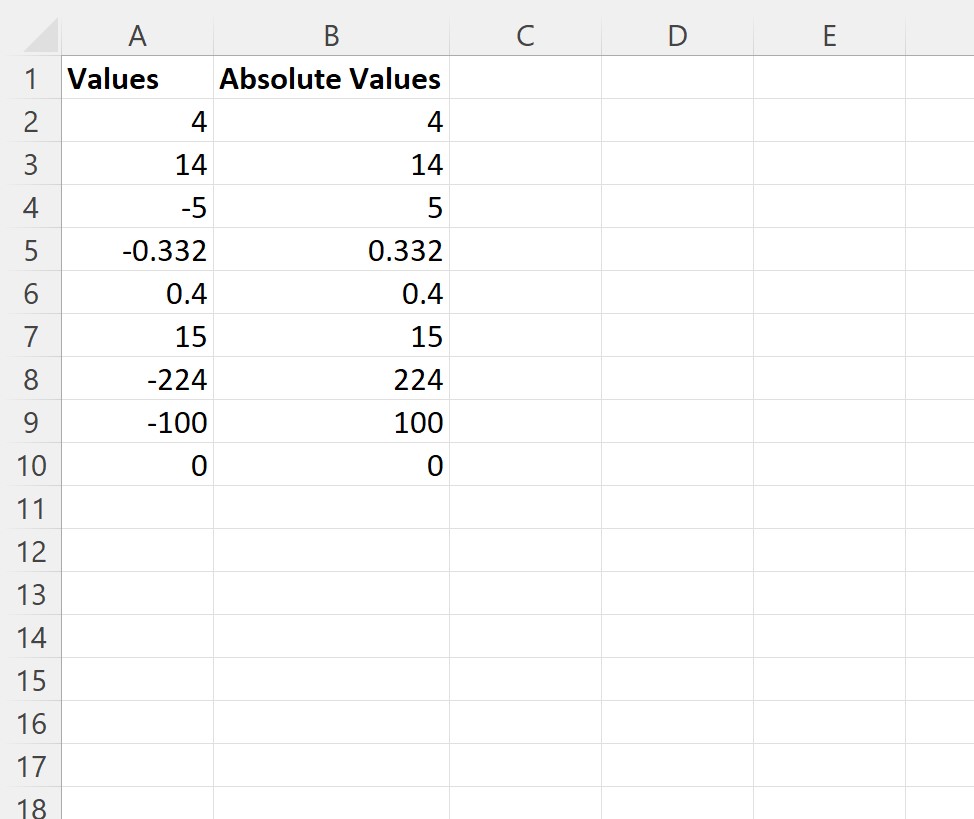
Task: Select column header E
Action: click(x=829, y=35)
